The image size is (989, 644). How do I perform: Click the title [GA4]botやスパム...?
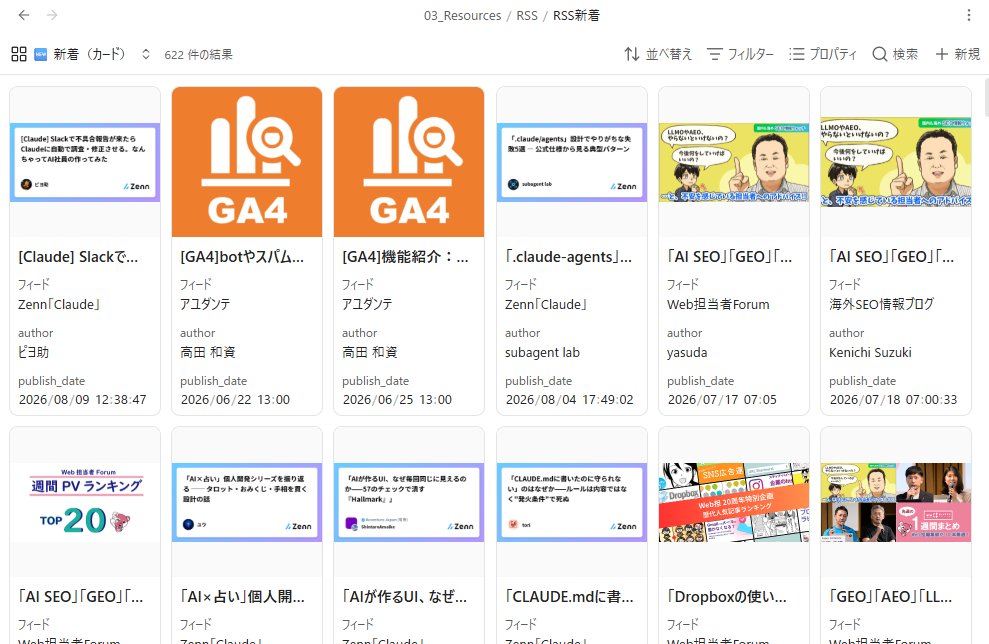tap(242, 257)
